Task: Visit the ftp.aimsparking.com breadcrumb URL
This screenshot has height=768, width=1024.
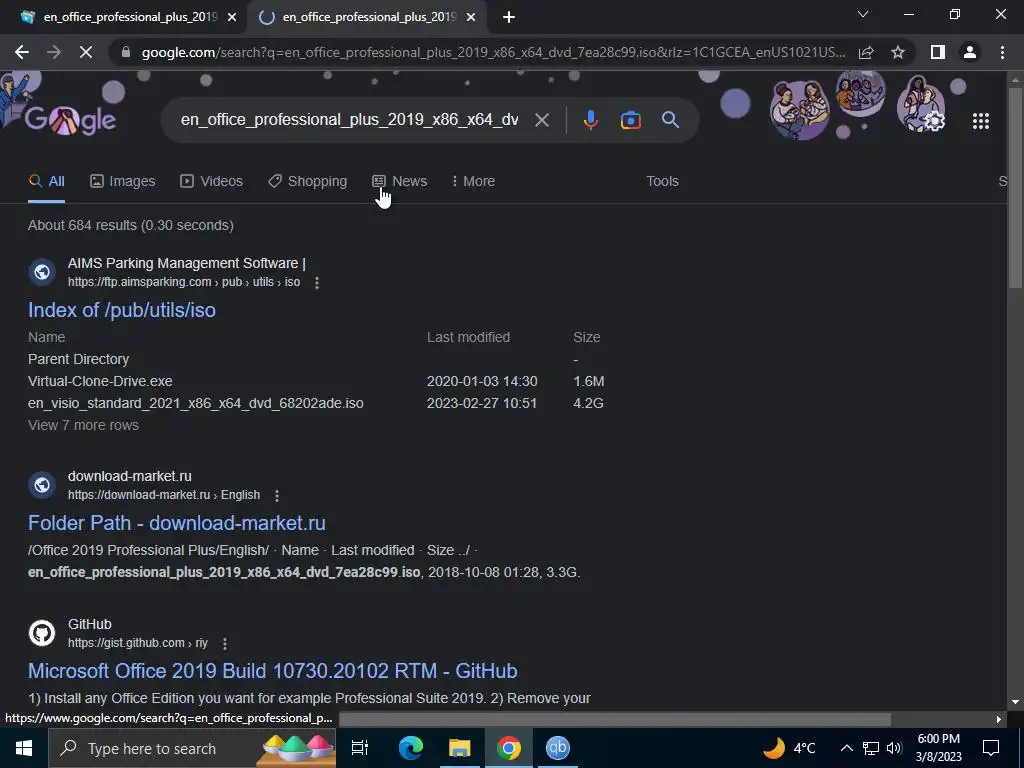Action: point(184,282)
